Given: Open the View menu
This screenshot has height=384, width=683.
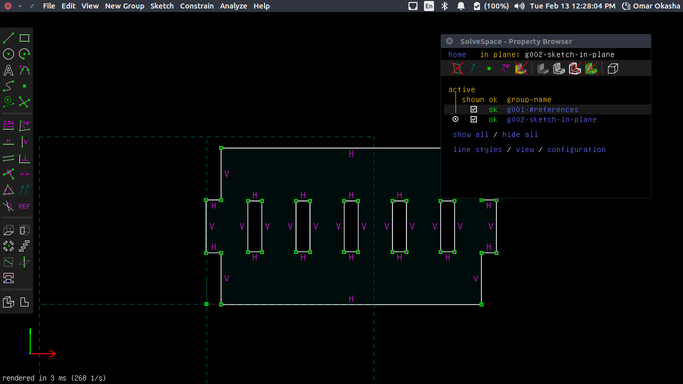Looking at the screenshot, I should coord(90,6).
